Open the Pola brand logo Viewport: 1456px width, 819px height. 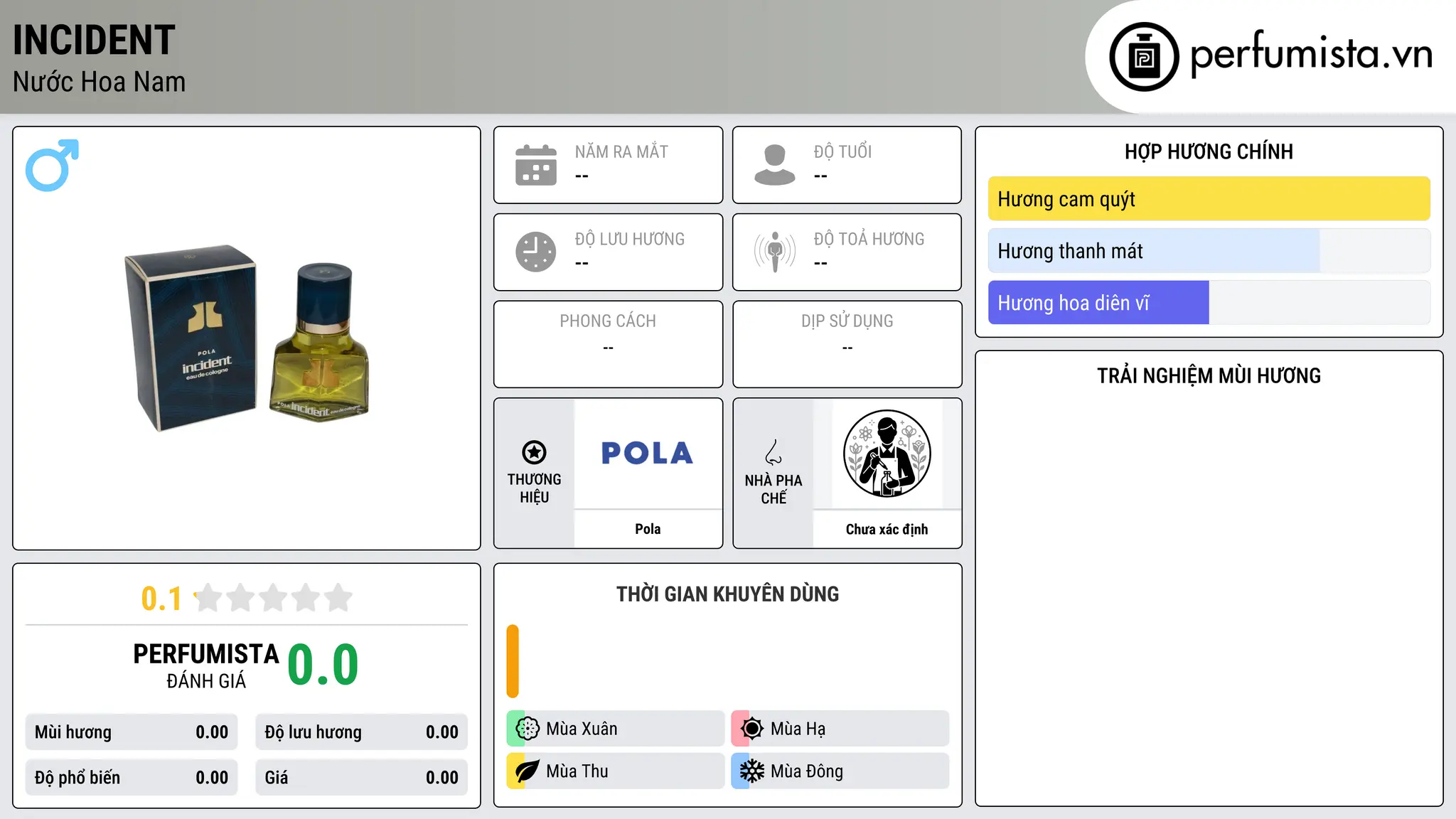pos(648,454)
